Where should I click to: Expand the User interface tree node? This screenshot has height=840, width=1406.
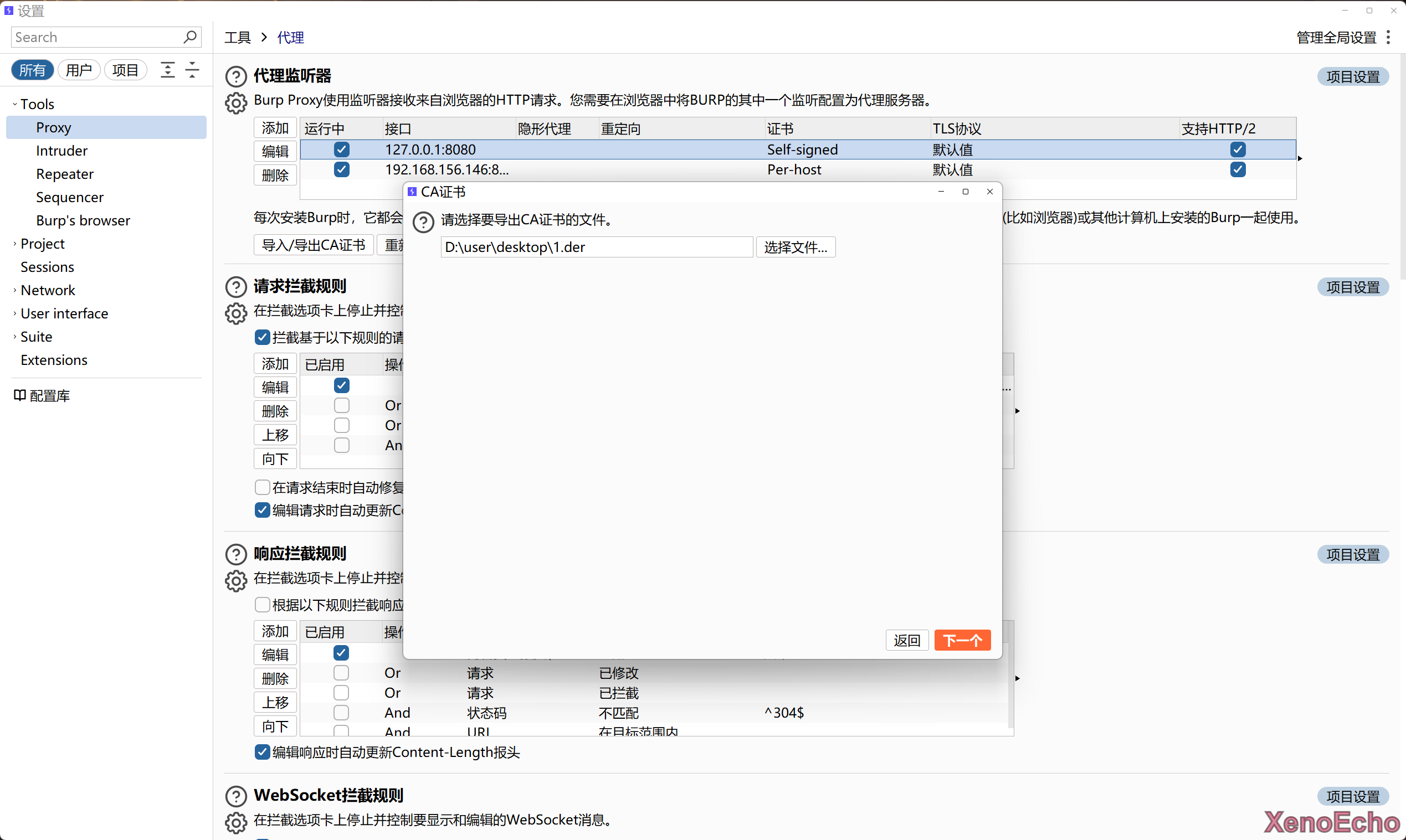pyautogui.click(x=15, y=313)
